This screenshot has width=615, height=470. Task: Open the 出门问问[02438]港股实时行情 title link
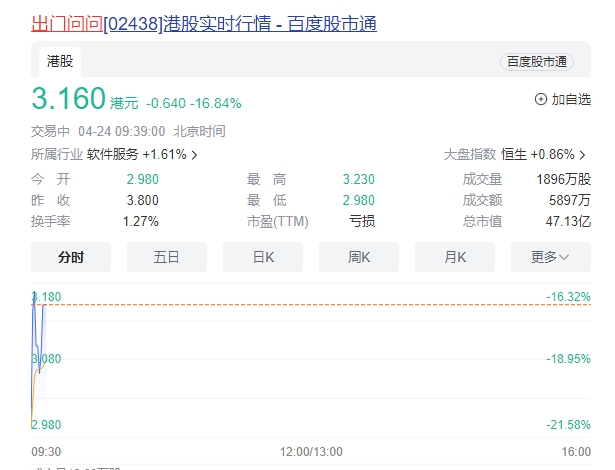pyautogui.click(x=204, y=24)
